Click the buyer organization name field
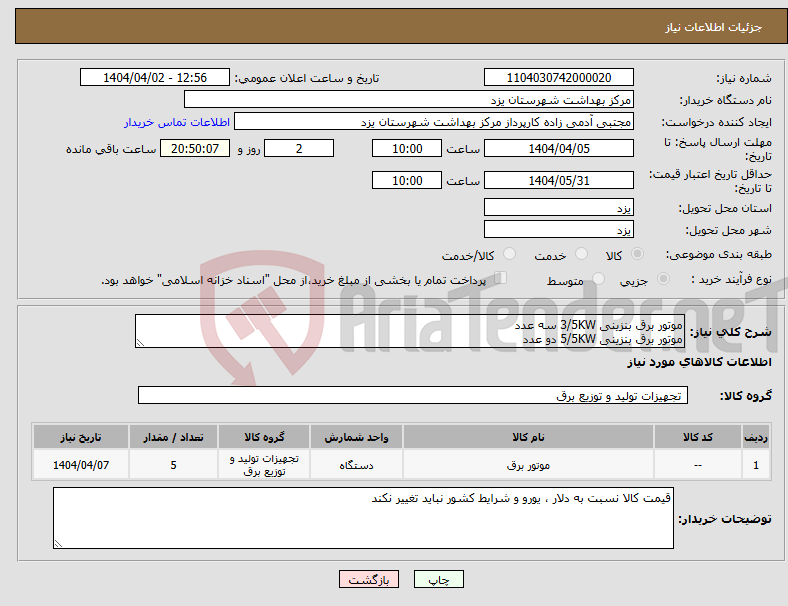Screen dimensions: 788x606 [x=409, y=99]
